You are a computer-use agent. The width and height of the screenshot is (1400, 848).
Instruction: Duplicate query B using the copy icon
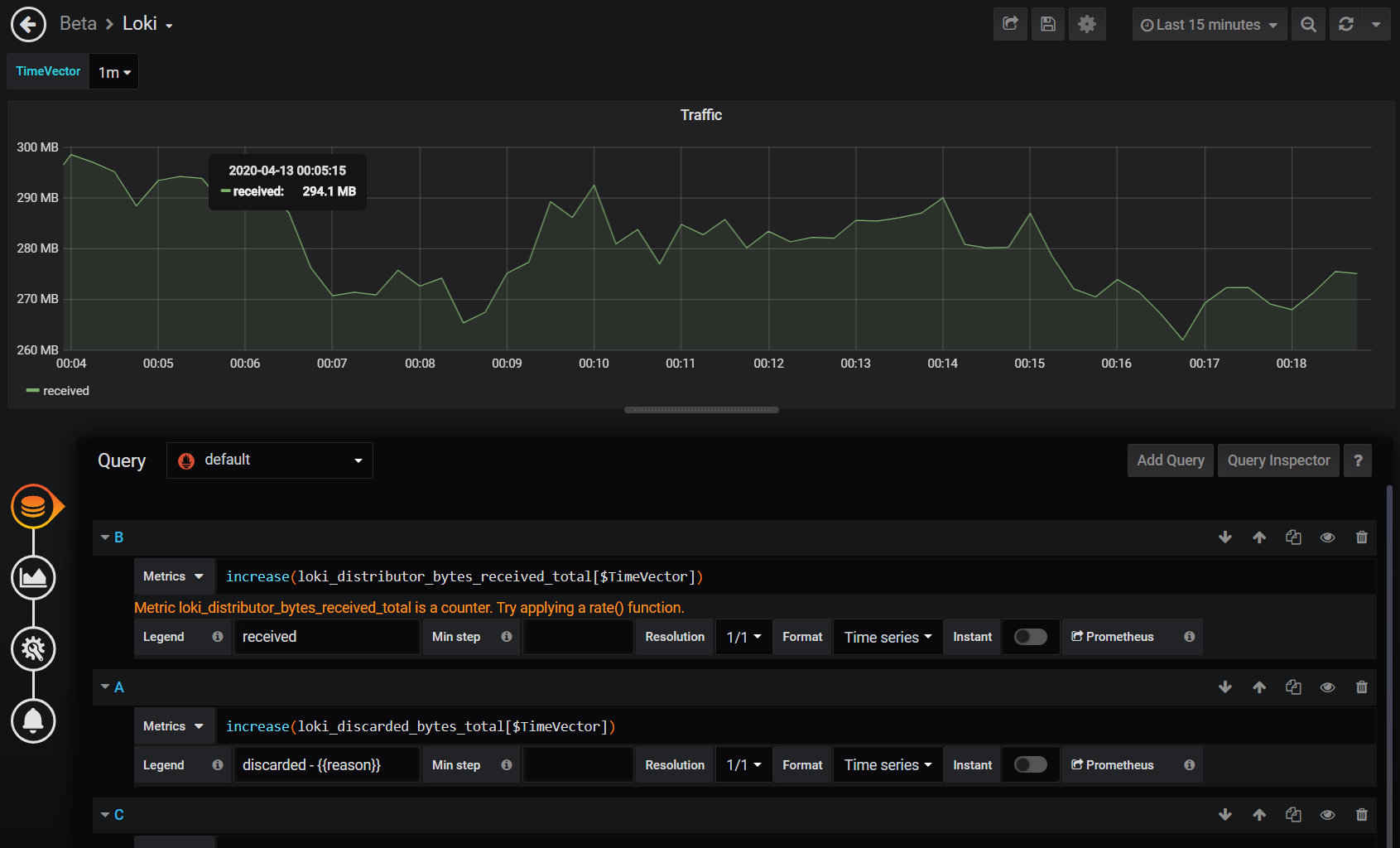(1293, 537)
